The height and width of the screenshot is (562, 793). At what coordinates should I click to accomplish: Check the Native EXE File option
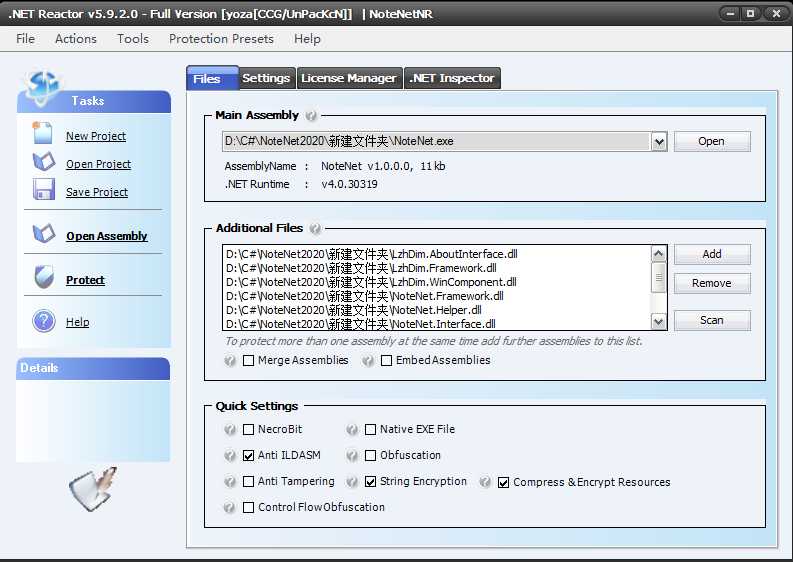tap(370, 429)
